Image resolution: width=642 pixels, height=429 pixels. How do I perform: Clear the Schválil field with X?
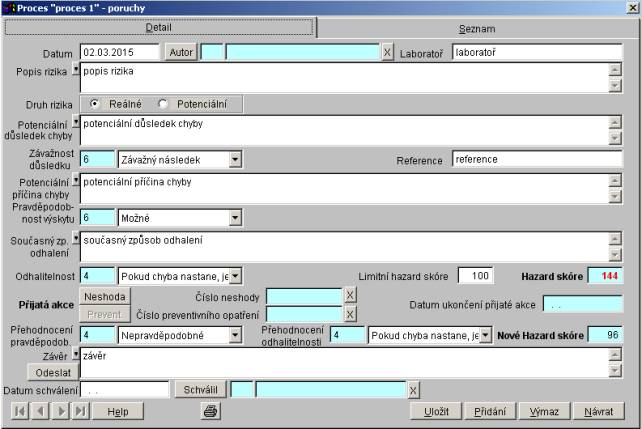point(413,390)
